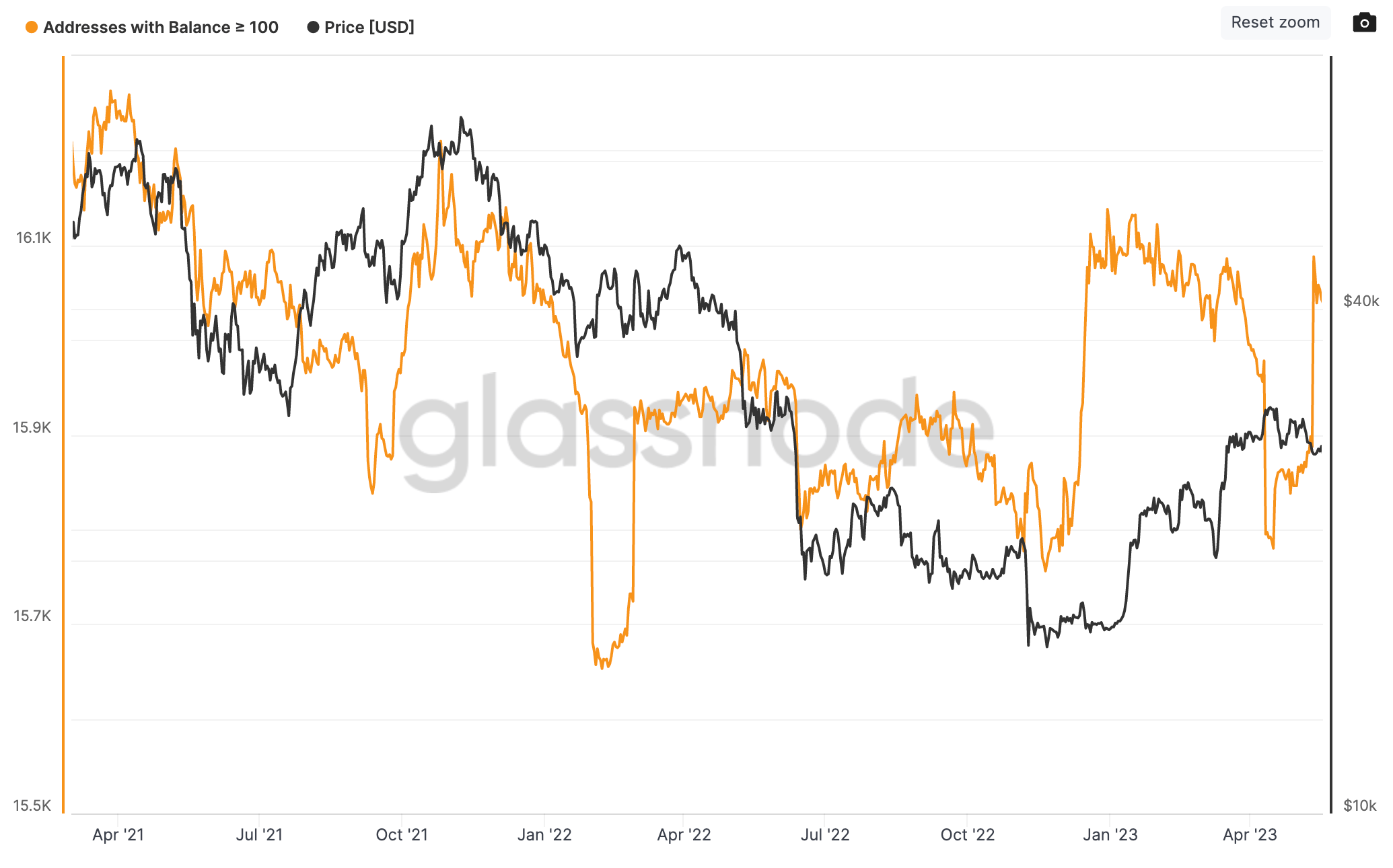Click the Jul '22 axis tick label
This screenshot has height=868, width=1393.
point(825,835)
